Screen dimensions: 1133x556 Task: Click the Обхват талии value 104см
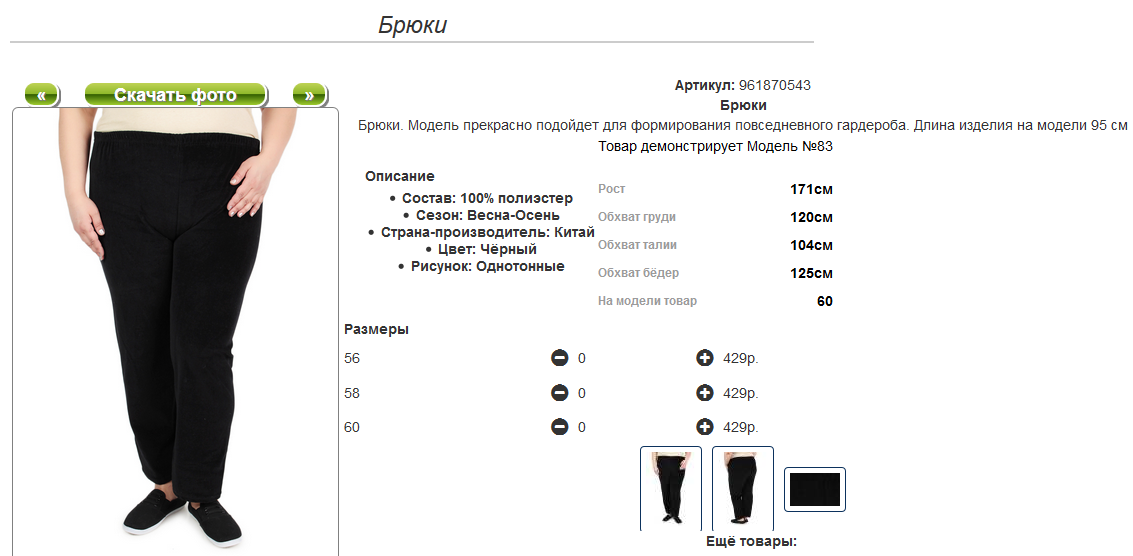[811, 246]
